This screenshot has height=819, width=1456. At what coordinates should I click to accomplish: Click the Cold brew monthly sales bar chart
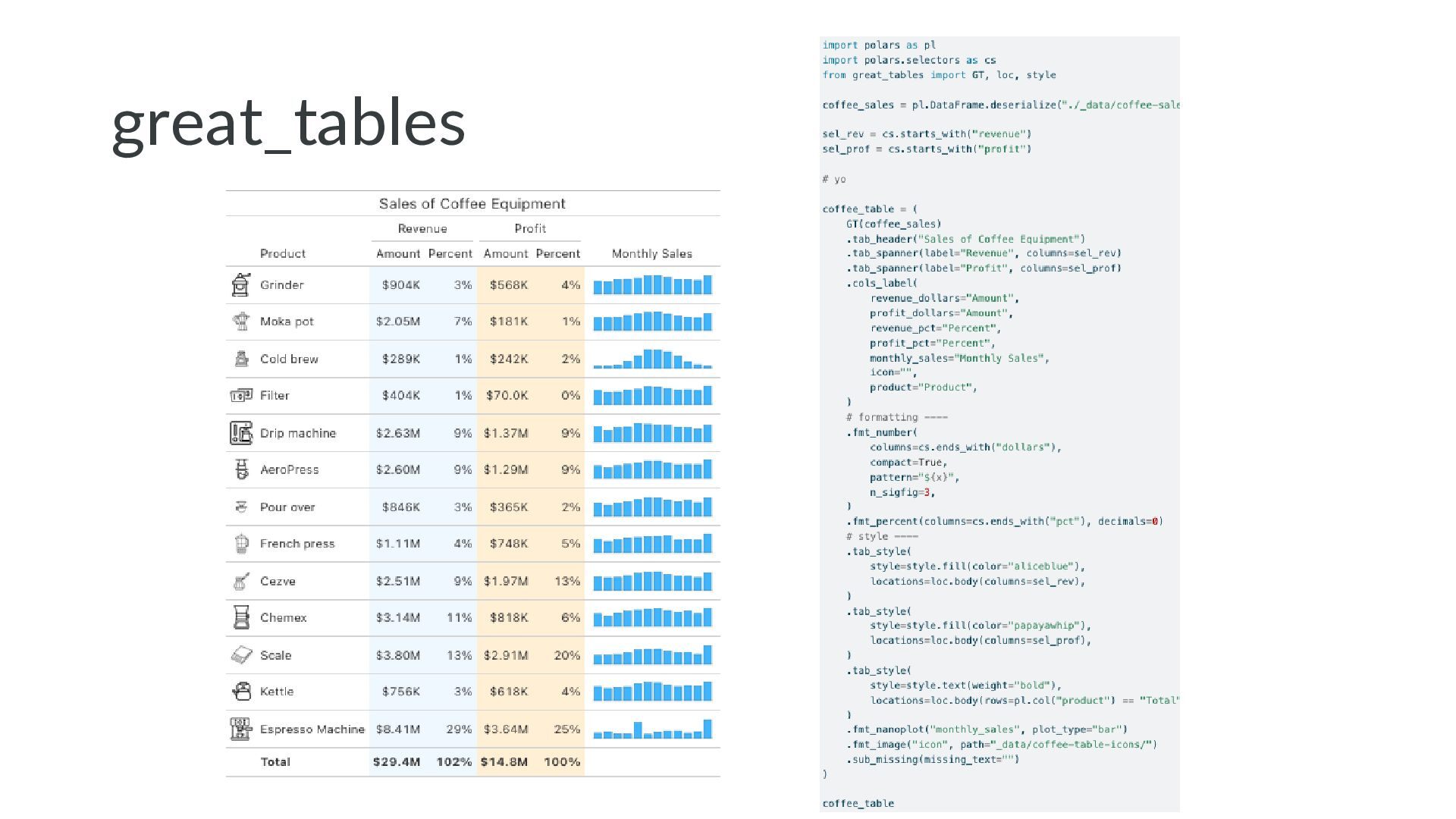click(652, 359)
